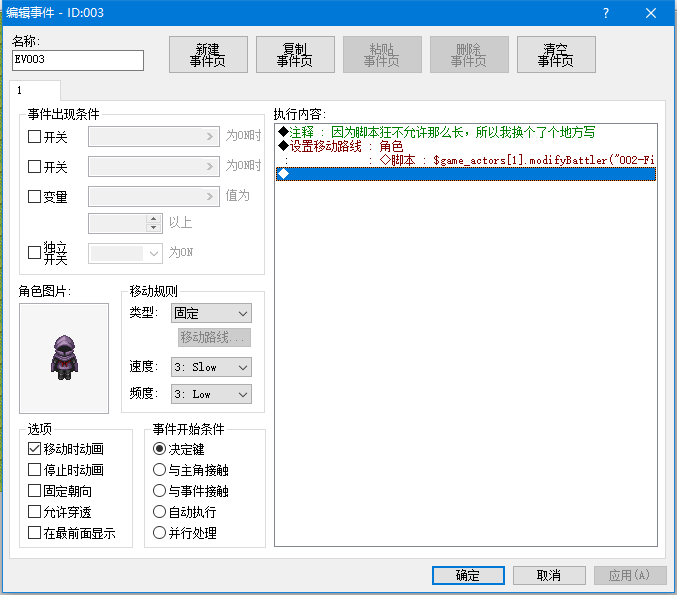
Task: Check the 在最前面显示 option
Action: point(35,532)
